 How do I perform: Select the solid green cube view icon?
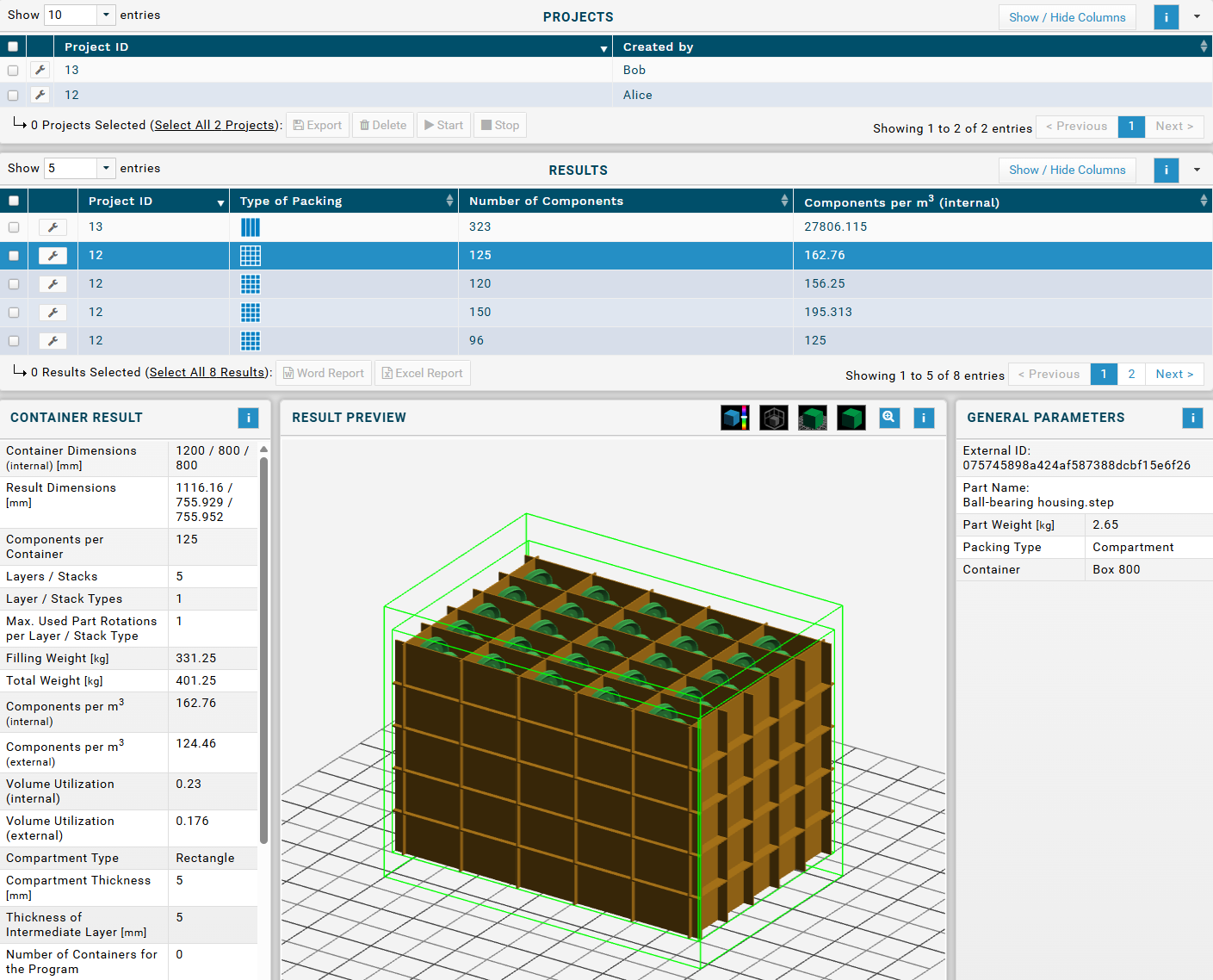coord(851,418)
